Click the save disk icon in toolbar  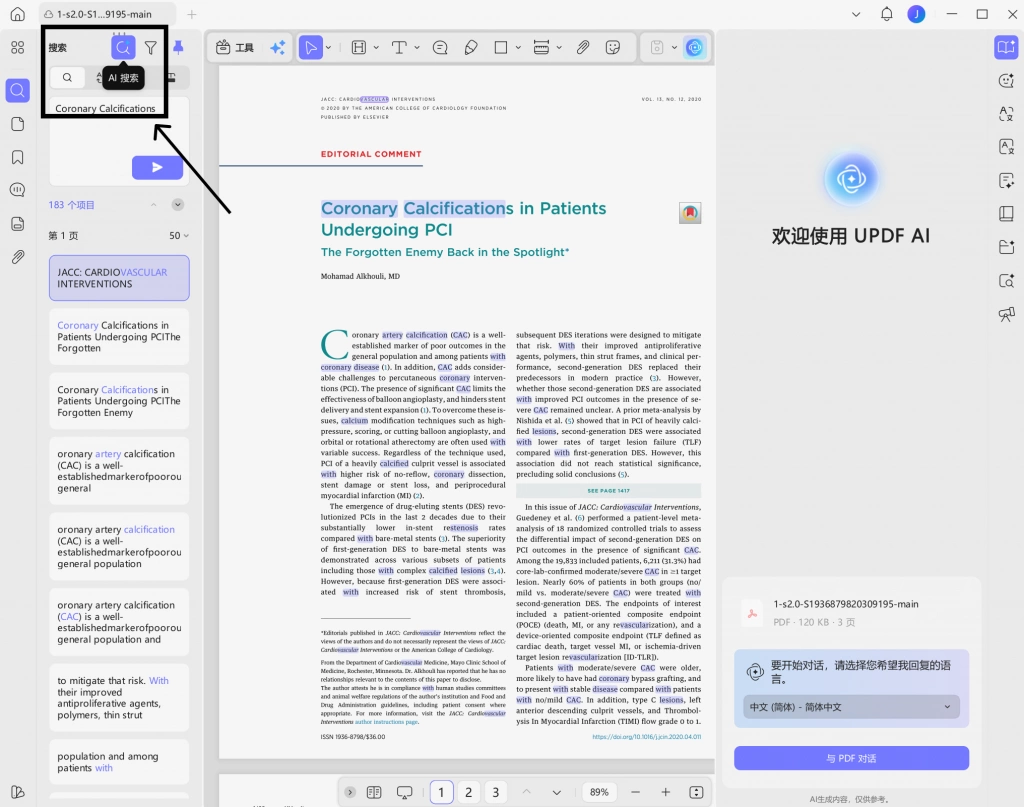coord(657,48)
